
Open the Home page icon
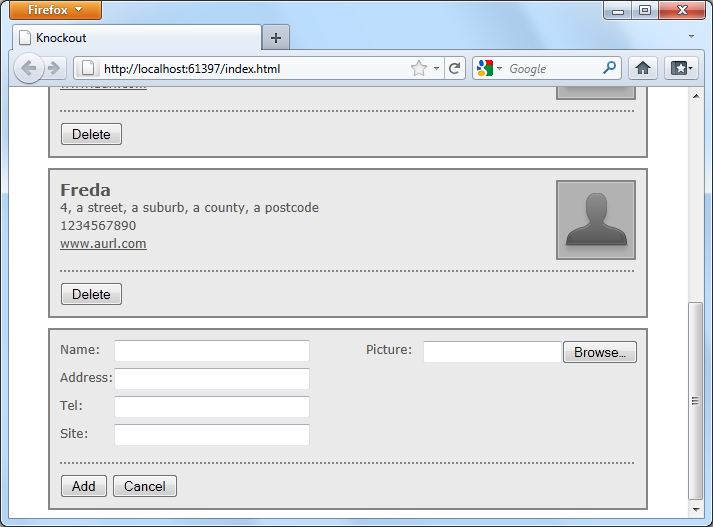(643, 69)
